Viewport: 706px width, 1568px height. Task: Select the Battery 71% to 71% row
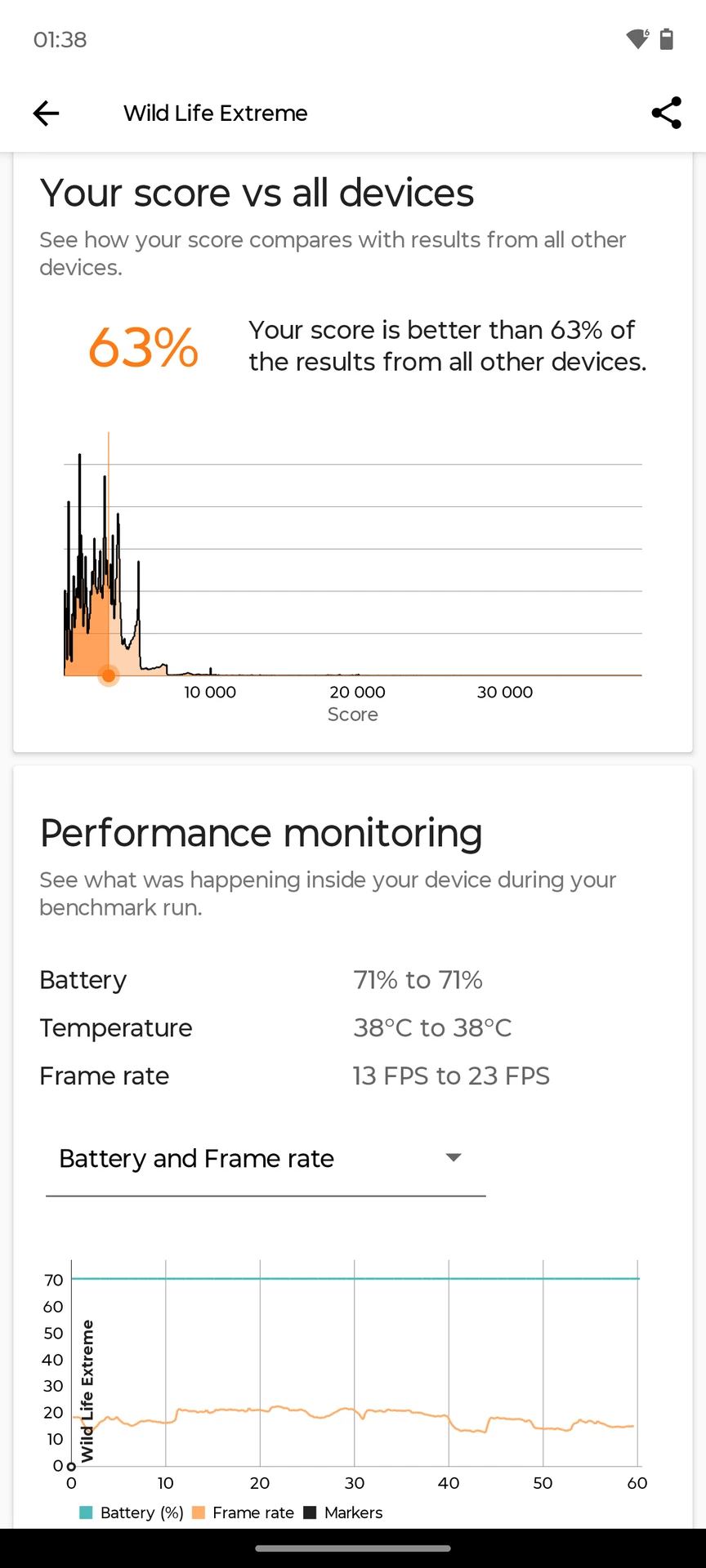point(353,980)
